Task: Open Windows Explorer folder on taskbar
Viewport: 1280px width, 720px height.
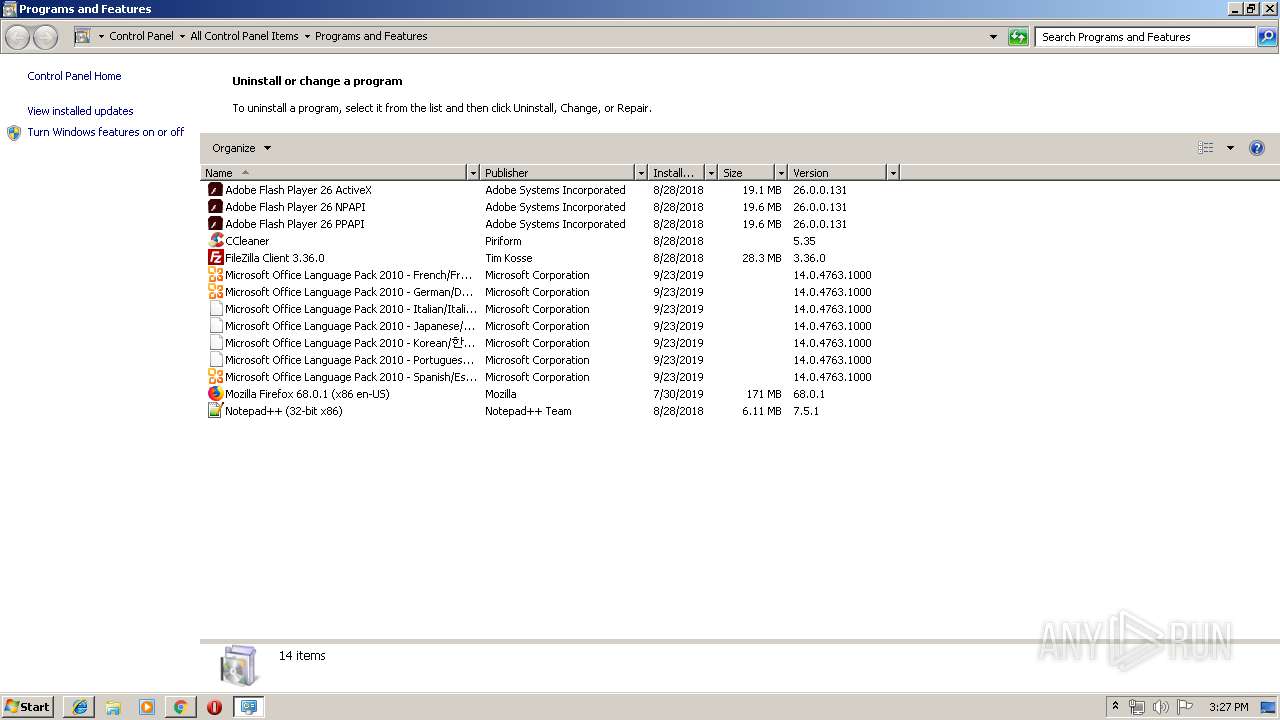Action: click(113, 707)
